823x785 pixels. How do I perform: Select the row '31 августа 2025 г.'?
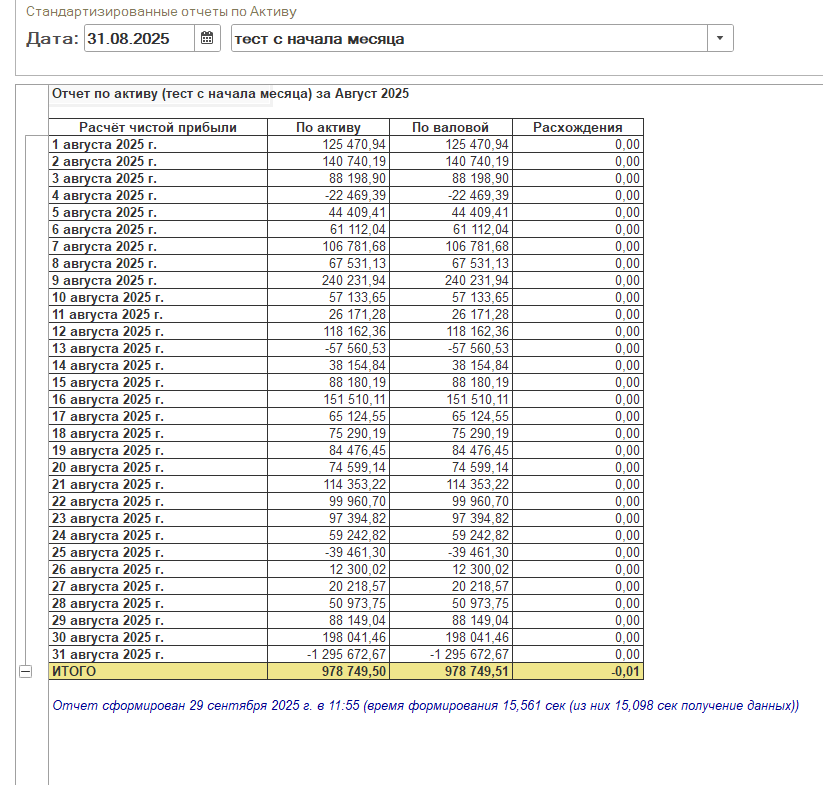click(346, 654)
